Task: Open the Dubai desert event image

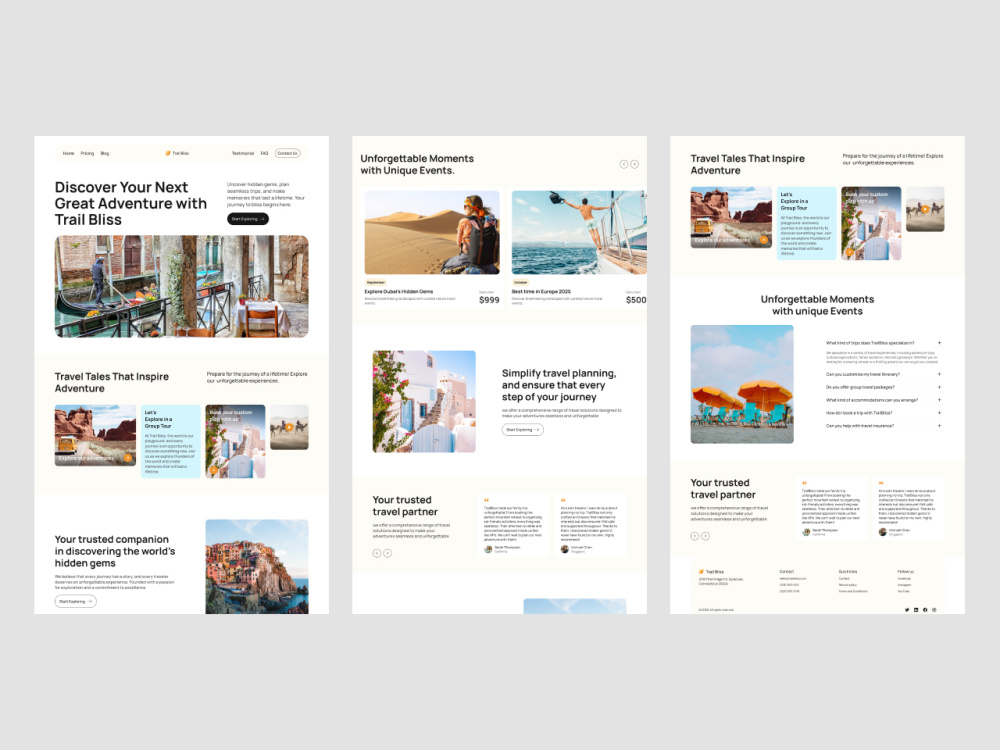Action: pyautogui.click(x=432, y=232)
